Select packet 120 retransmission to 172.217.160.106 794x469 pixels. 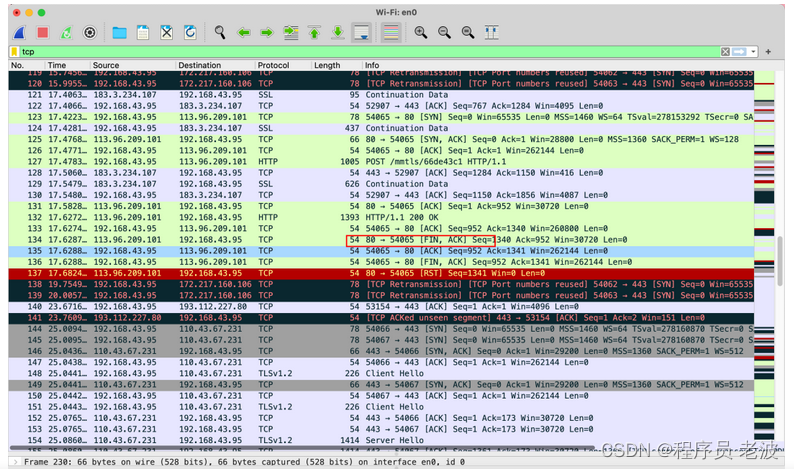coord(381,84)
